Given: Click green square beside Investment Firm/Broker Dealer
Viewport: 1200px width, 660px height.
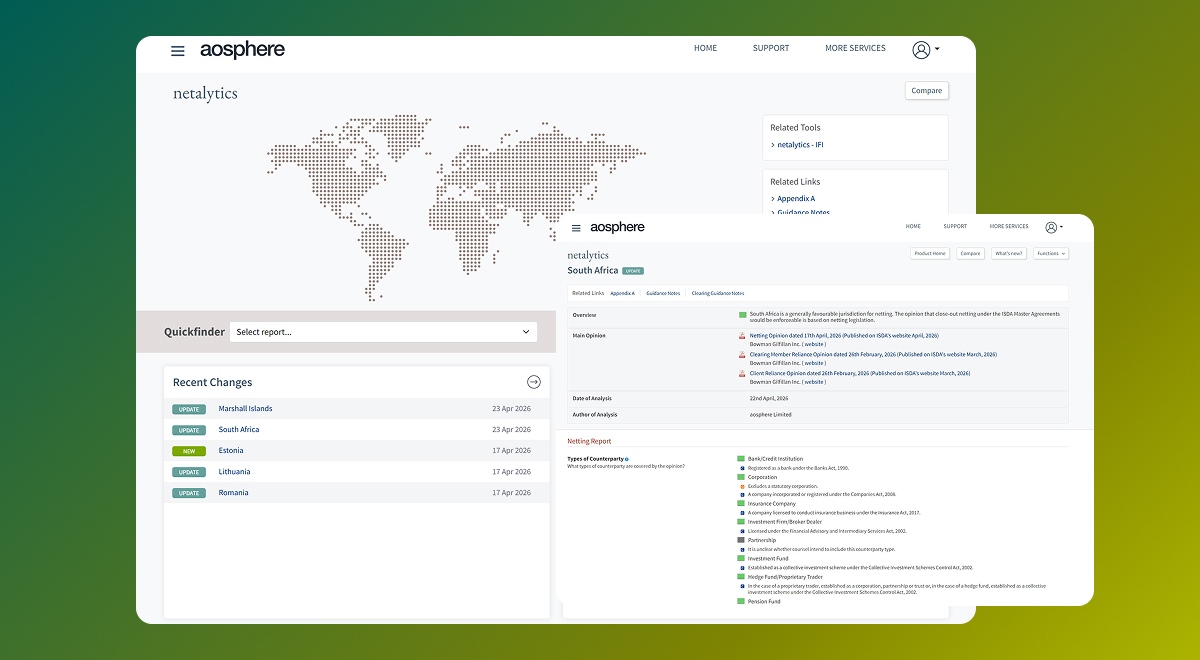Looking at the screenshot, I should [741, 522].
